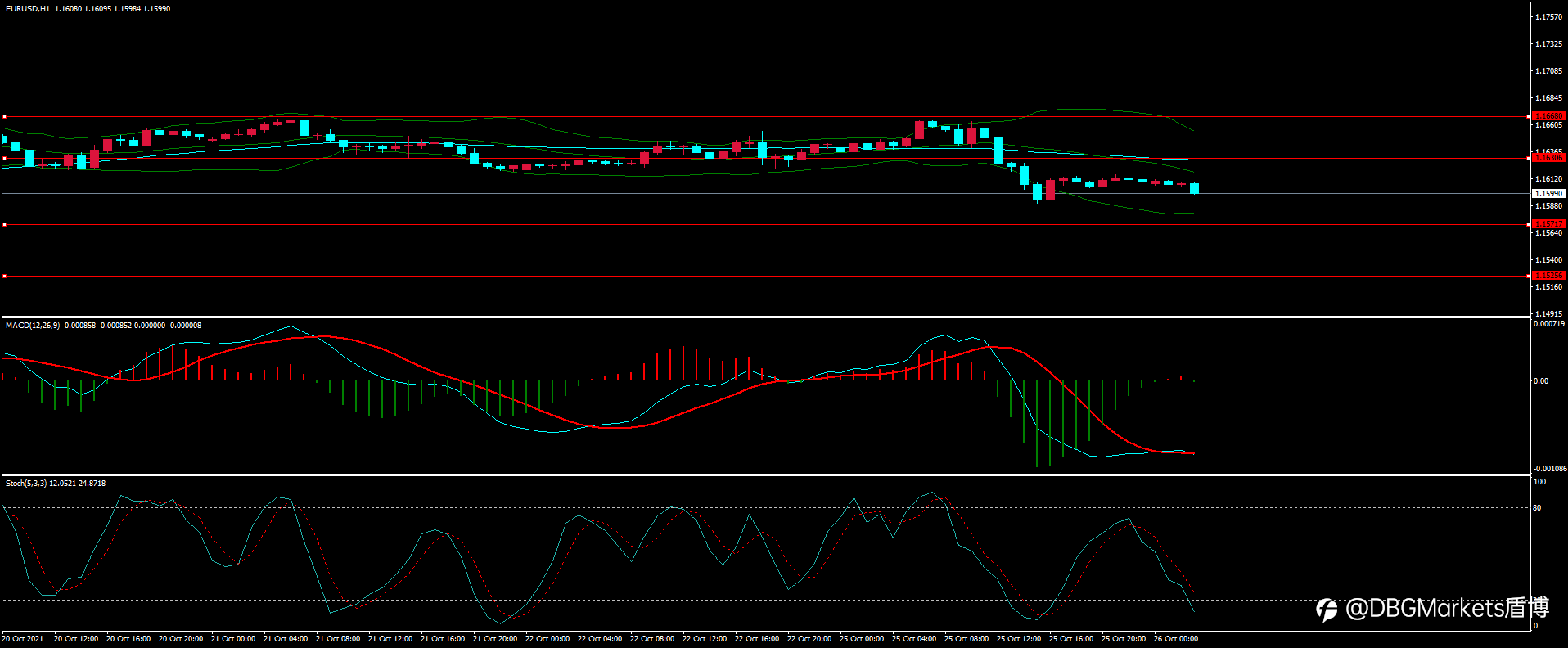
Task: Click the 25 Oct 04:00 time label
Action: coord(914,639)
